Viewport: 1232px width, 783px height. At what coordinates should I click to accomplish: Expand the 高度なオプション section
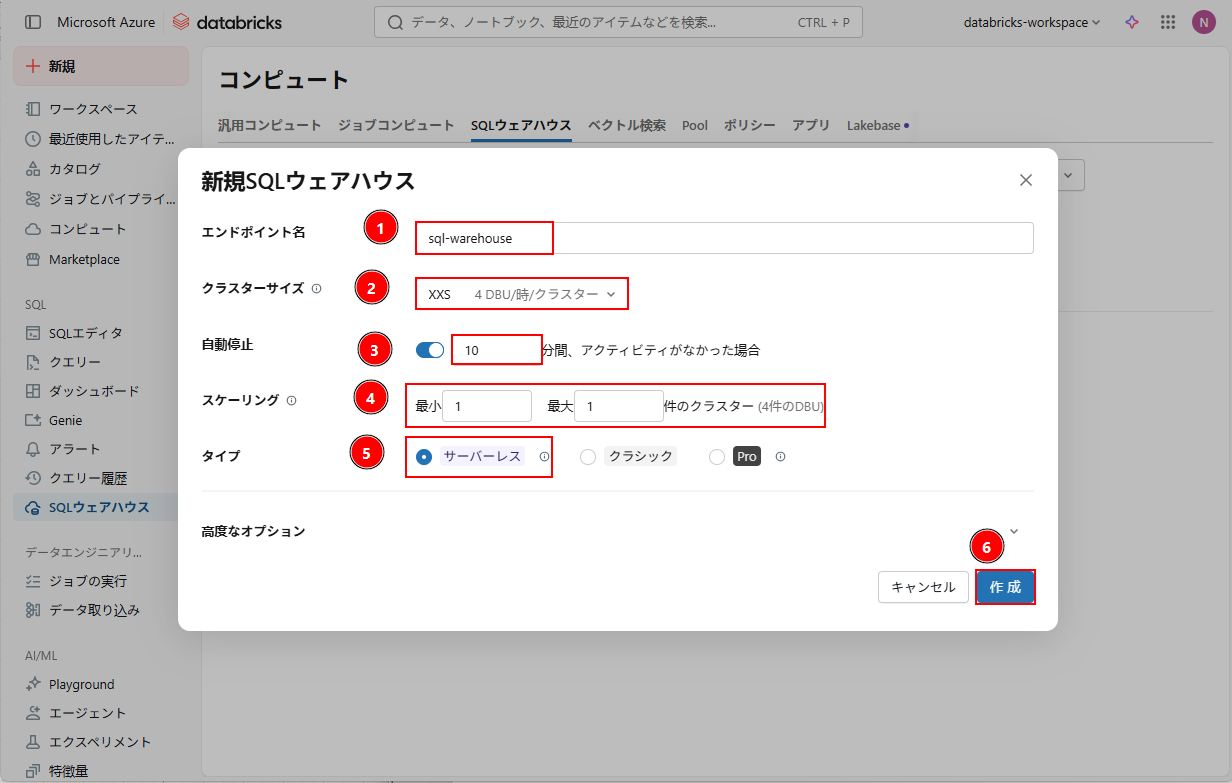1014,531
